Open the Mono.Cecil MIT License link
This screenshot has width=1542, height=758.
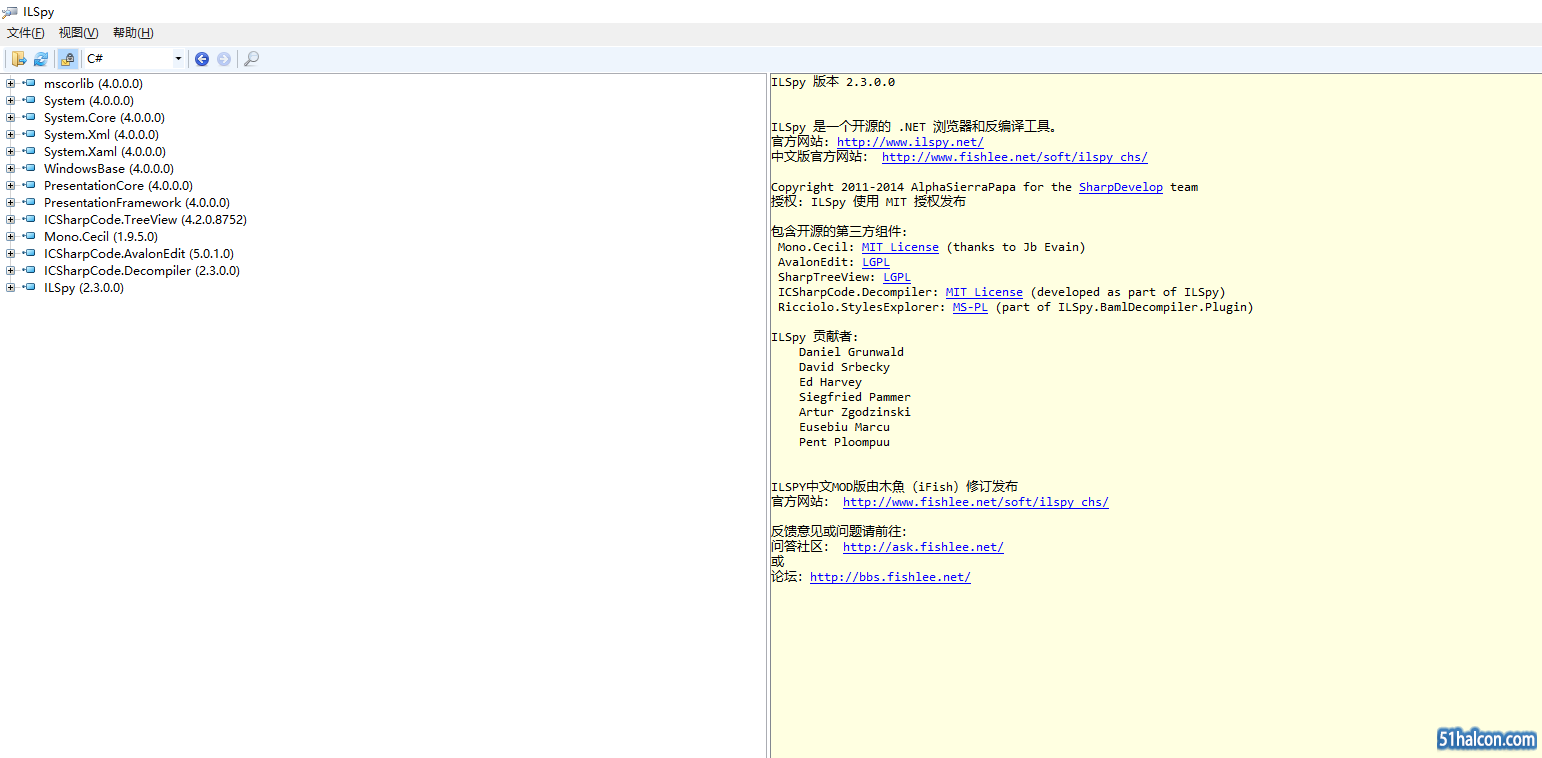[900, 247]
